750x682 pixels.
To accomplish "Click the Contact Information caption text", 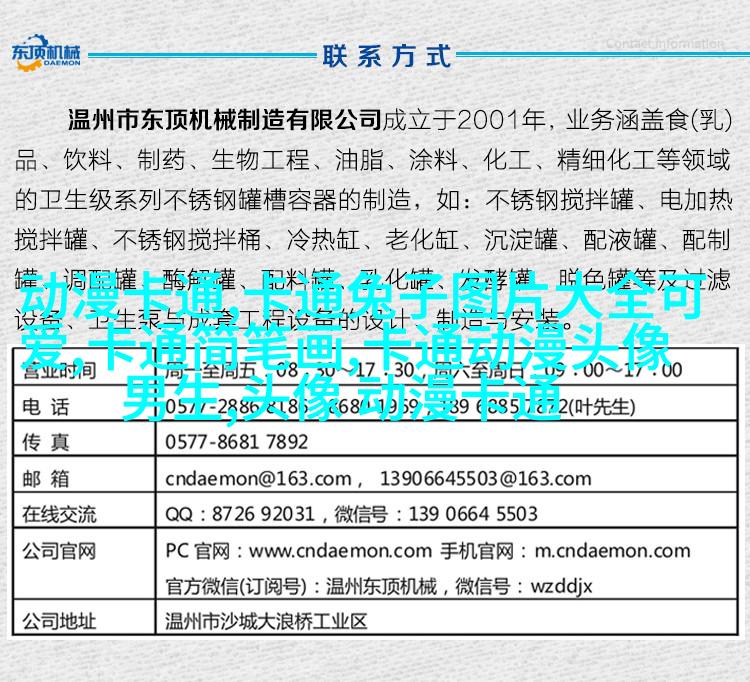I will (x=665, y=44).
